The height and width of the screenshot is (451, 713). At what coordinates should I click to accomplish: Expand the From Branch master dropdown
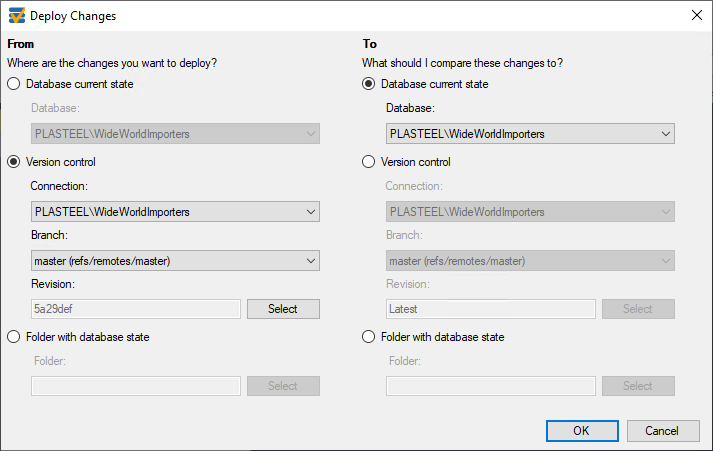[x=176, y=261]
